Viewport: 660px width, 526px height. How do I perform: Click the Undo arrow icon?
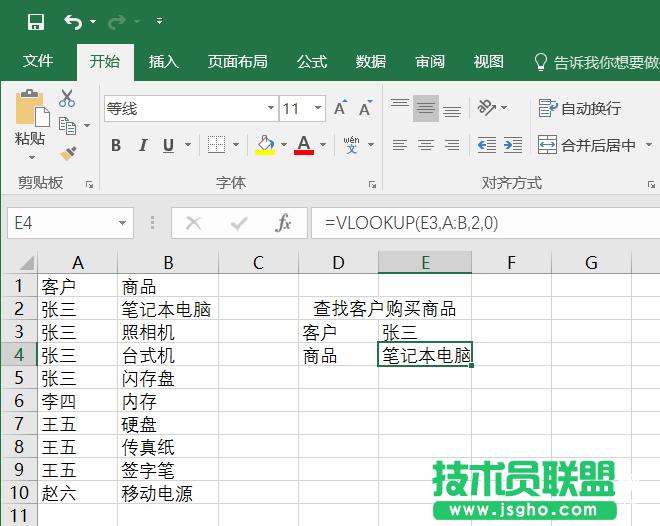73,21
